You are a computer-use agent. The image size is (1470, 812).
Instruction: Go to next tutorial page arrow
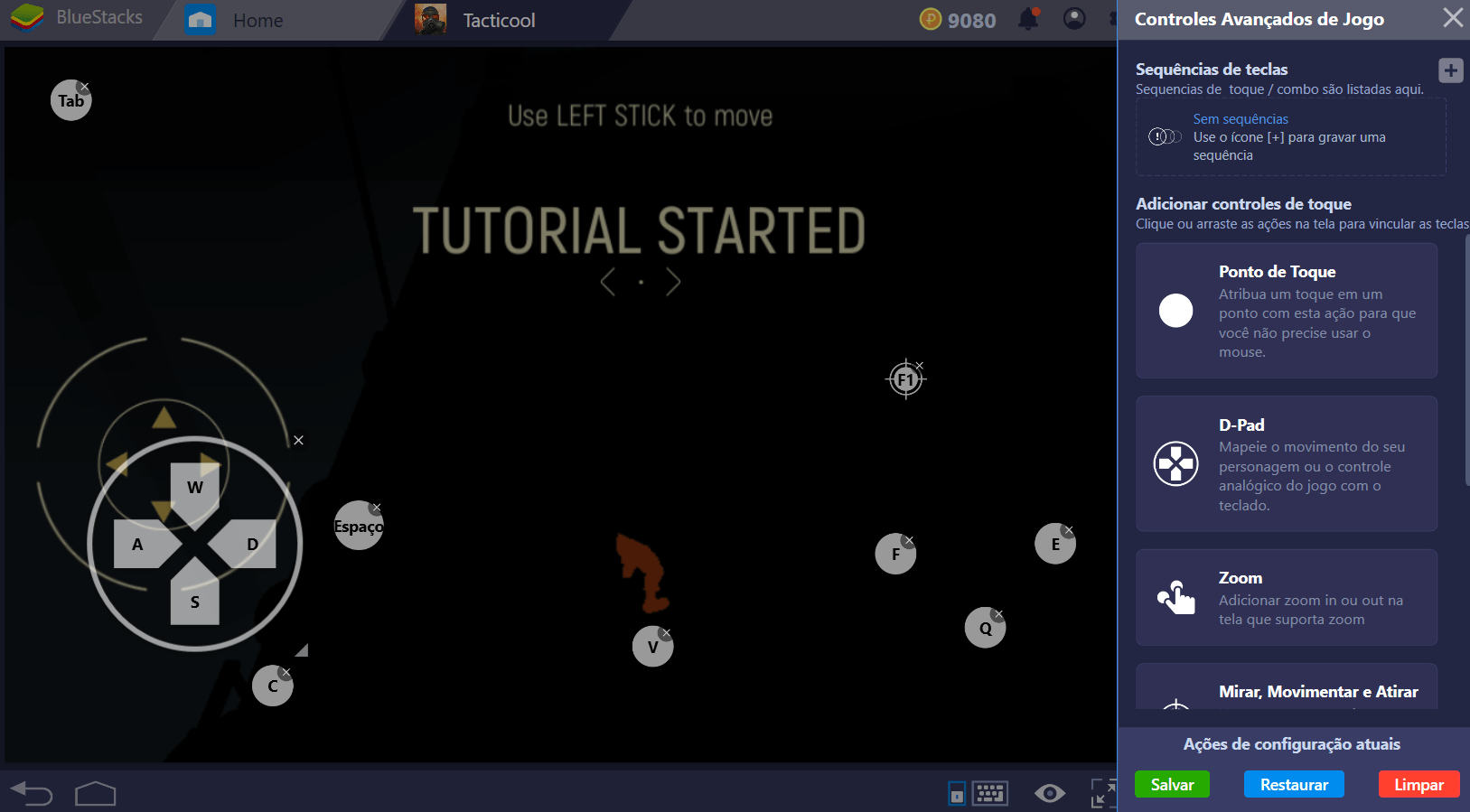pyautogui.click(x=673, y=282)
